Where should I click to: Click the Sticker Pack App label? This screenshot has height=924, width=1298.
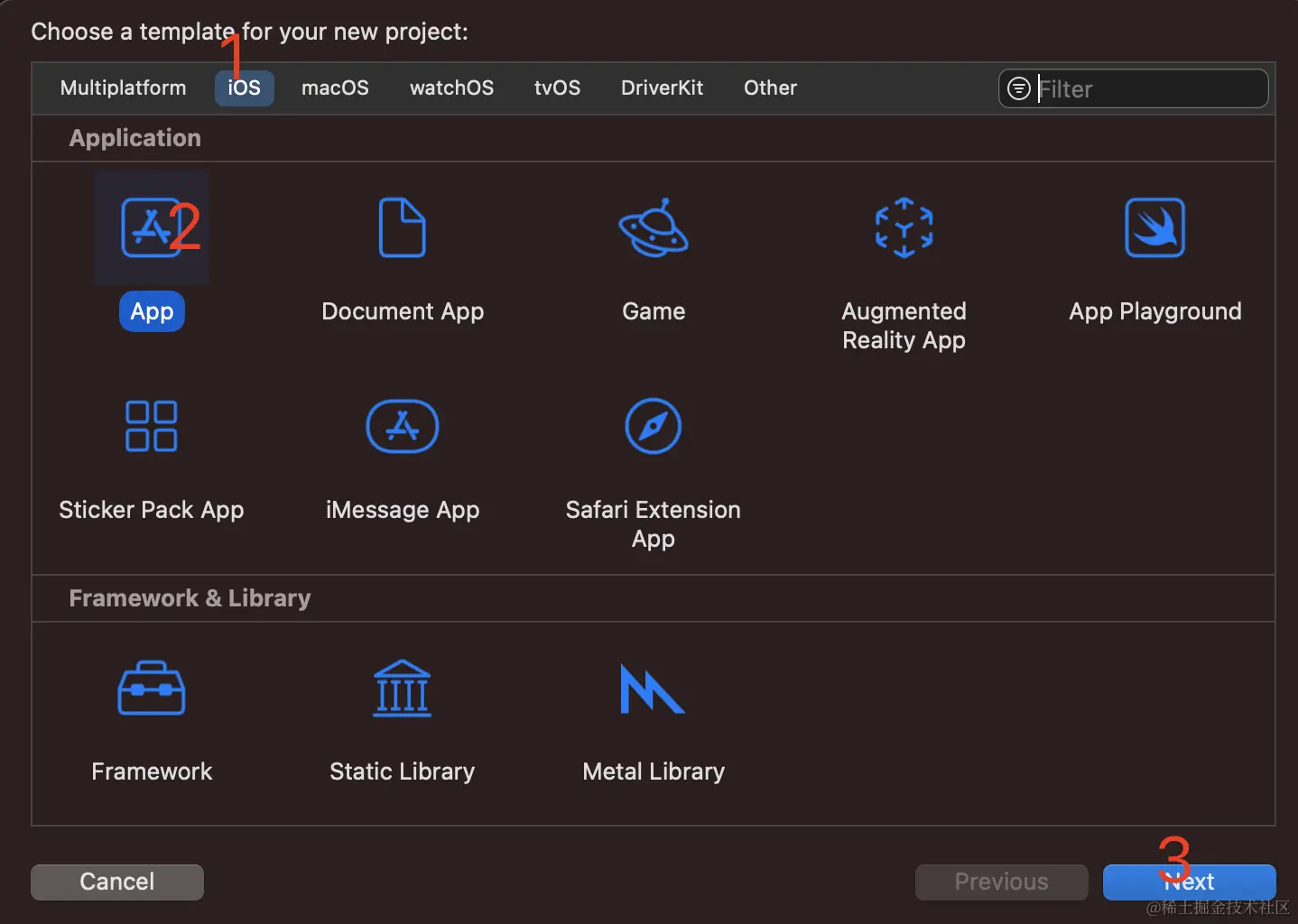click(x=152, y=510)
